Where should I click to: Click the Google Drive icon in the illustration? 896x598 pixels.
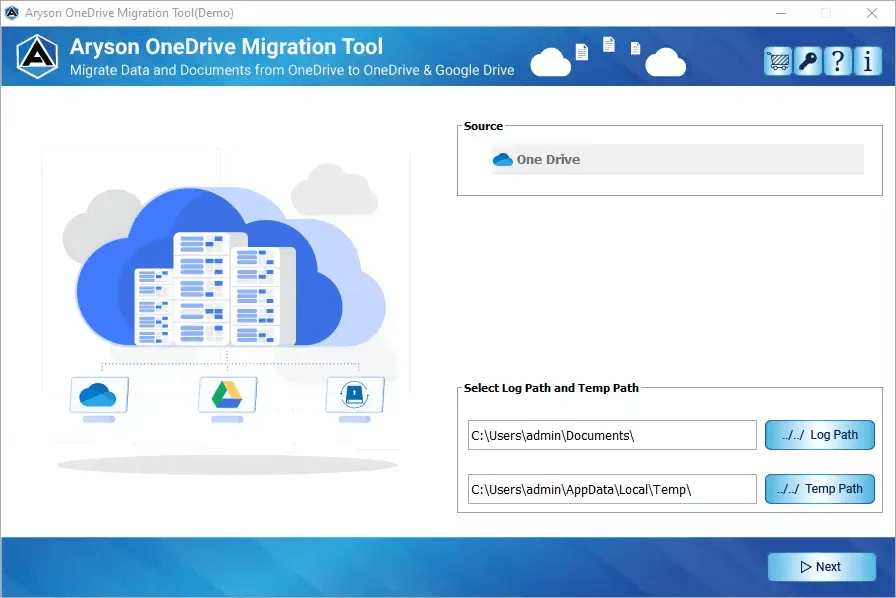pos(226,396)
